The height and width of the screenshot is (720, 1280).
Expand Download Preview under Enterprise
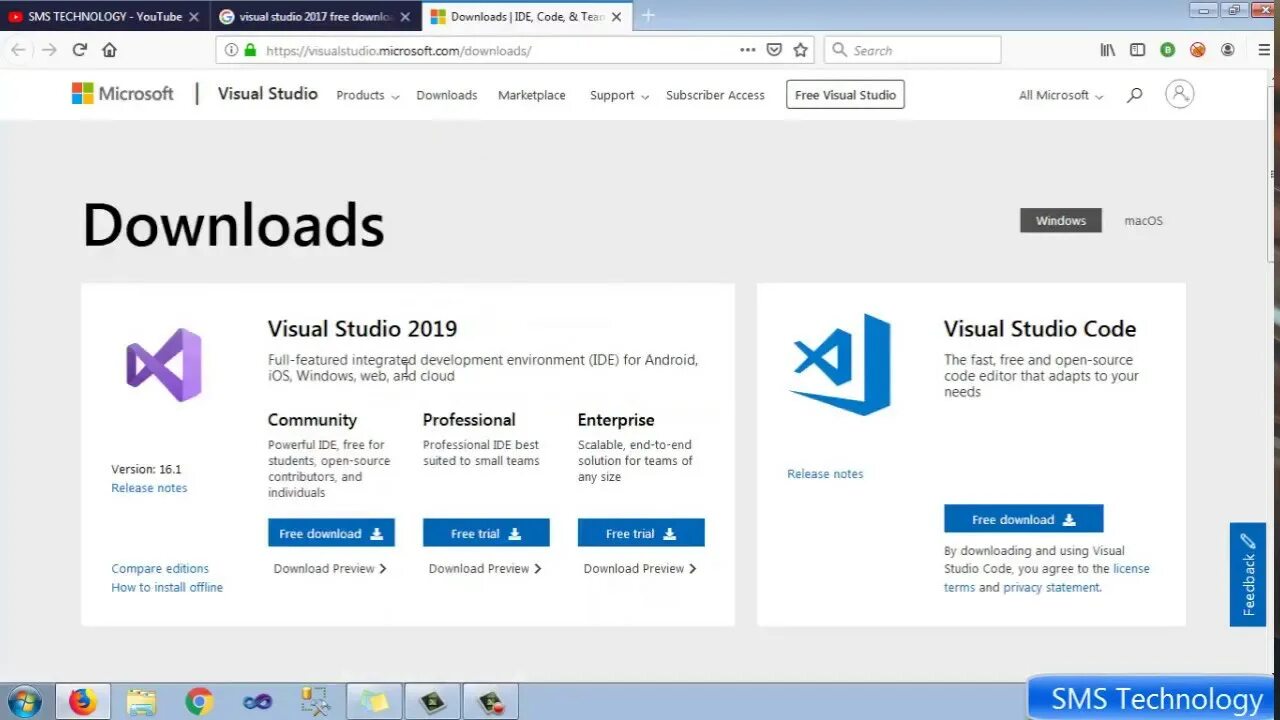click(640, 568)
